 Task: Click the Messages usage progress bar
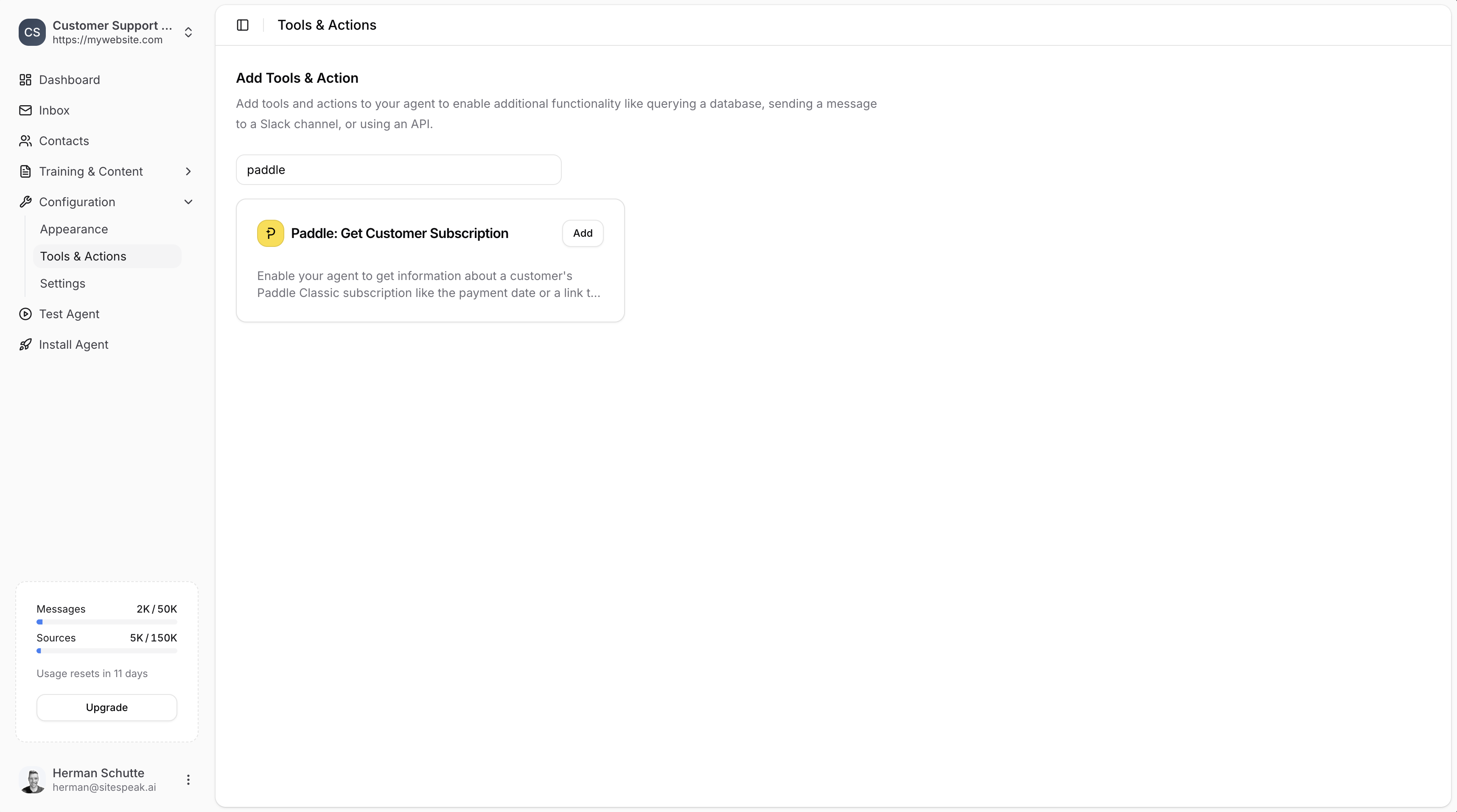coord(107,622)
